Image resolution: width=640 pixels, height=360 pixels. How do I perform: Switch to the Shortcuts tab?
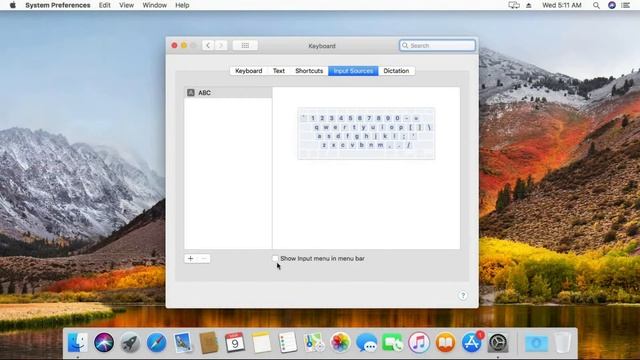[309, 71]
